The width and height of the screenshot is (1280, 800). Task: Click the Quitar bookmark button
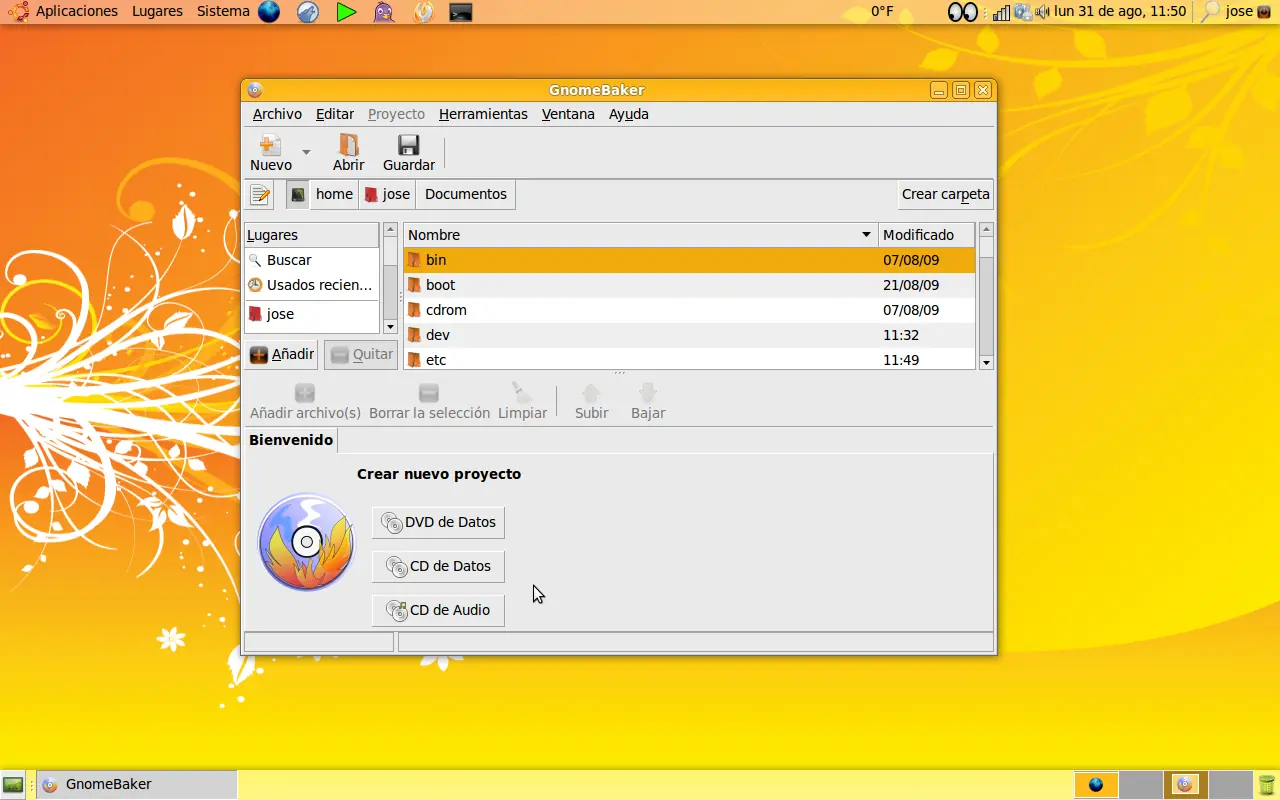pos(361,355)
